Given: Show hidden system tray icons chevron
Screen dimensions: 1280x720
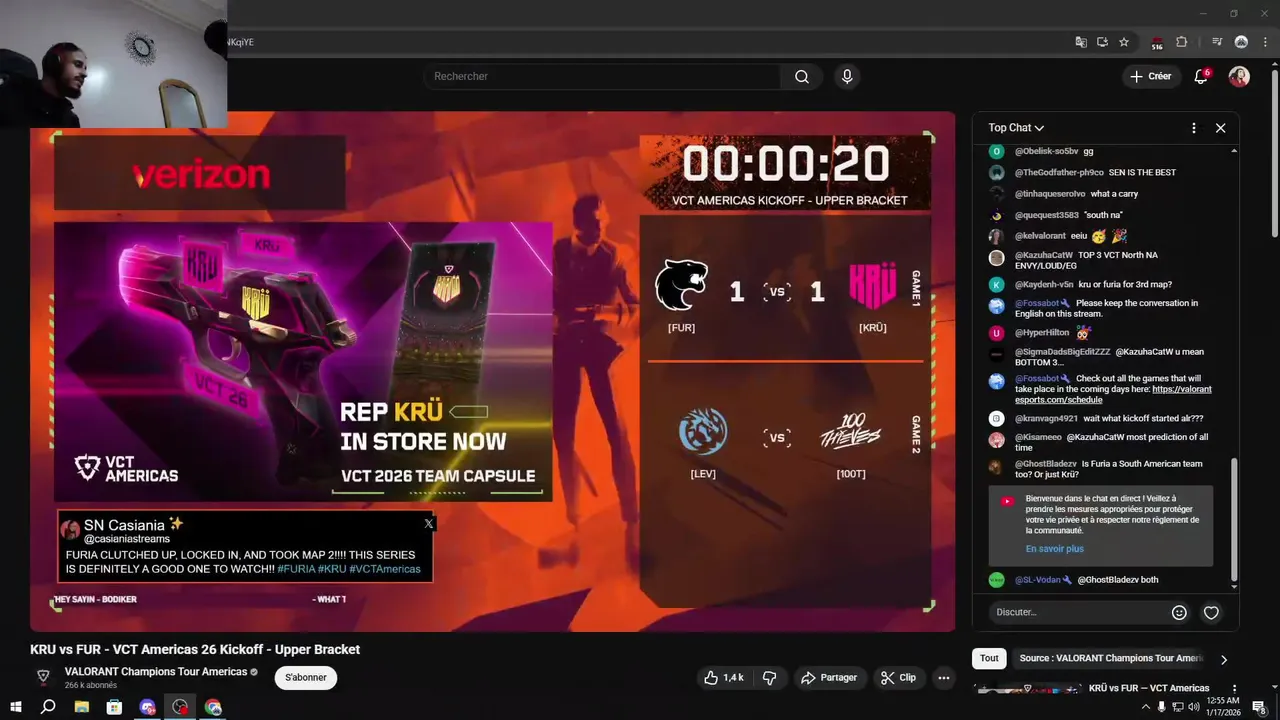Looking at the screenshot, I should click(x=1145, y=707).
